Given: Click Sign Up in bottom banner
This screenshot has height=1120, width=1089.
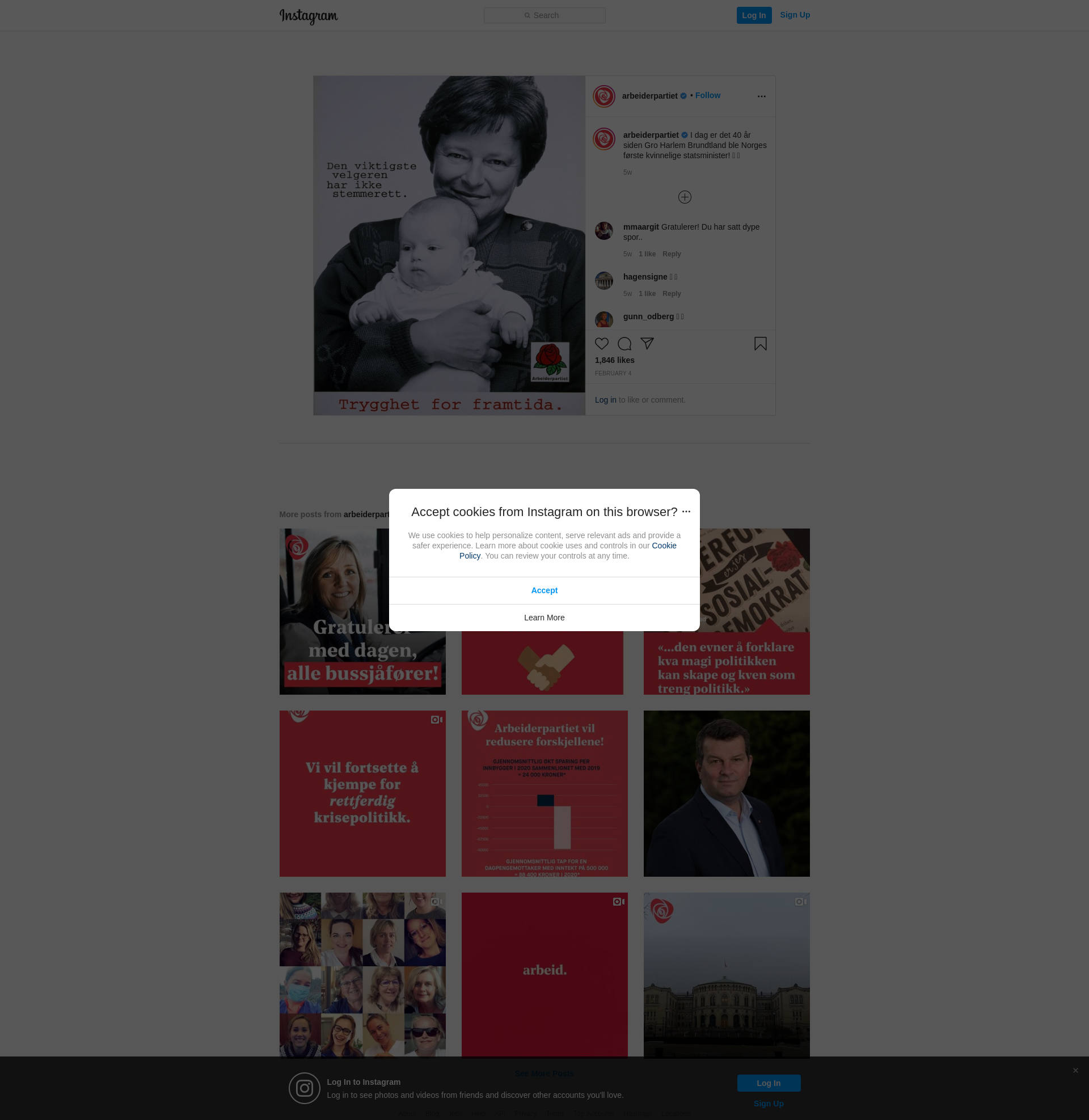Looking at the screenshot, I should tap(768, 1104).
